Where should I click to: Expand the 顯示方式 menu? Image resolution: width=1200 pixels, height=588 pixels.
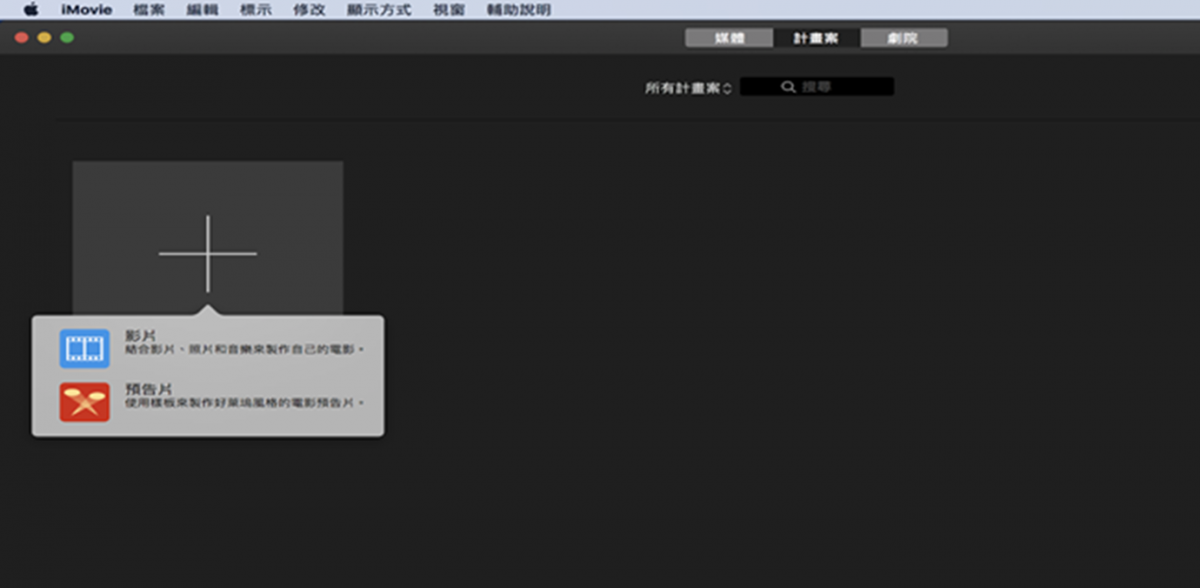tap(378, 10)
